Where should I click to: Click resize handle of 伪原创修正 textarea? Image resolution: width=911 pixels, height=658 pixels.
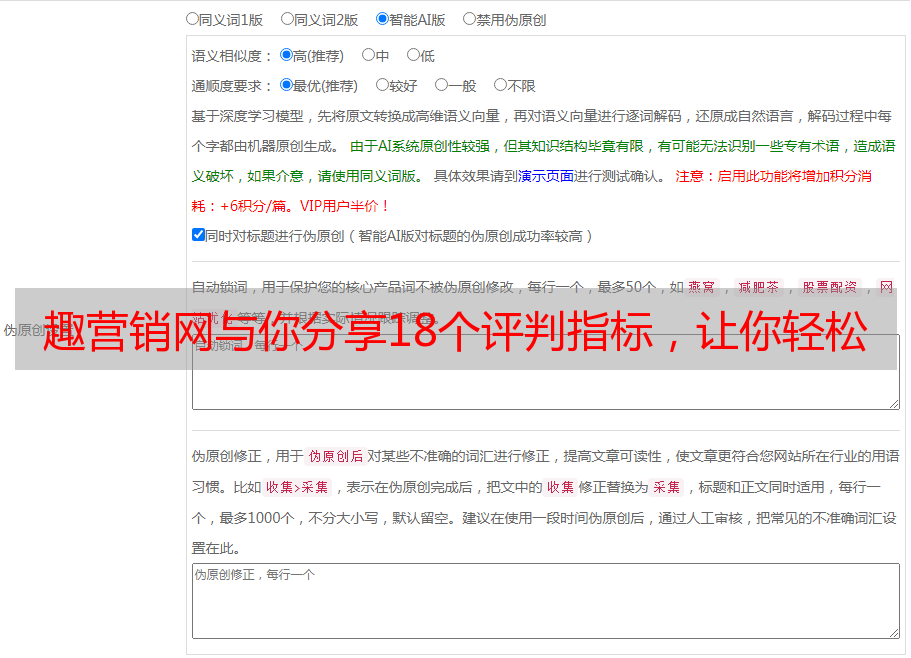[x=894, y=633]
